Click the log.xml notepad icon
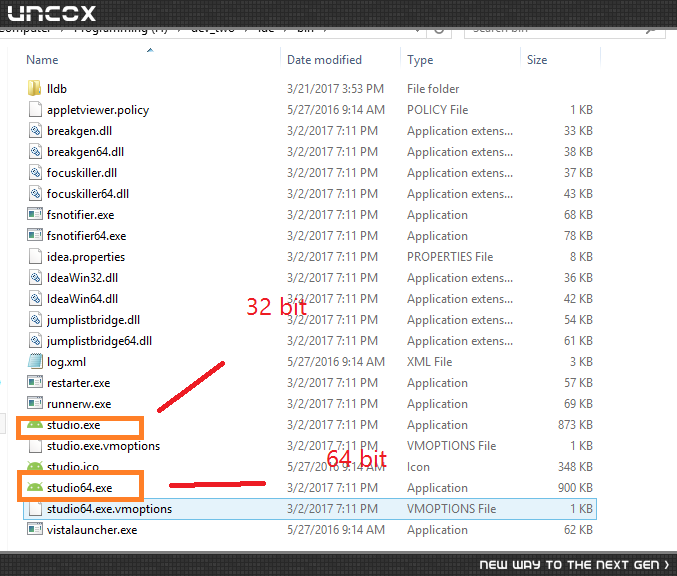677x576 pixels. pos(35,361)
